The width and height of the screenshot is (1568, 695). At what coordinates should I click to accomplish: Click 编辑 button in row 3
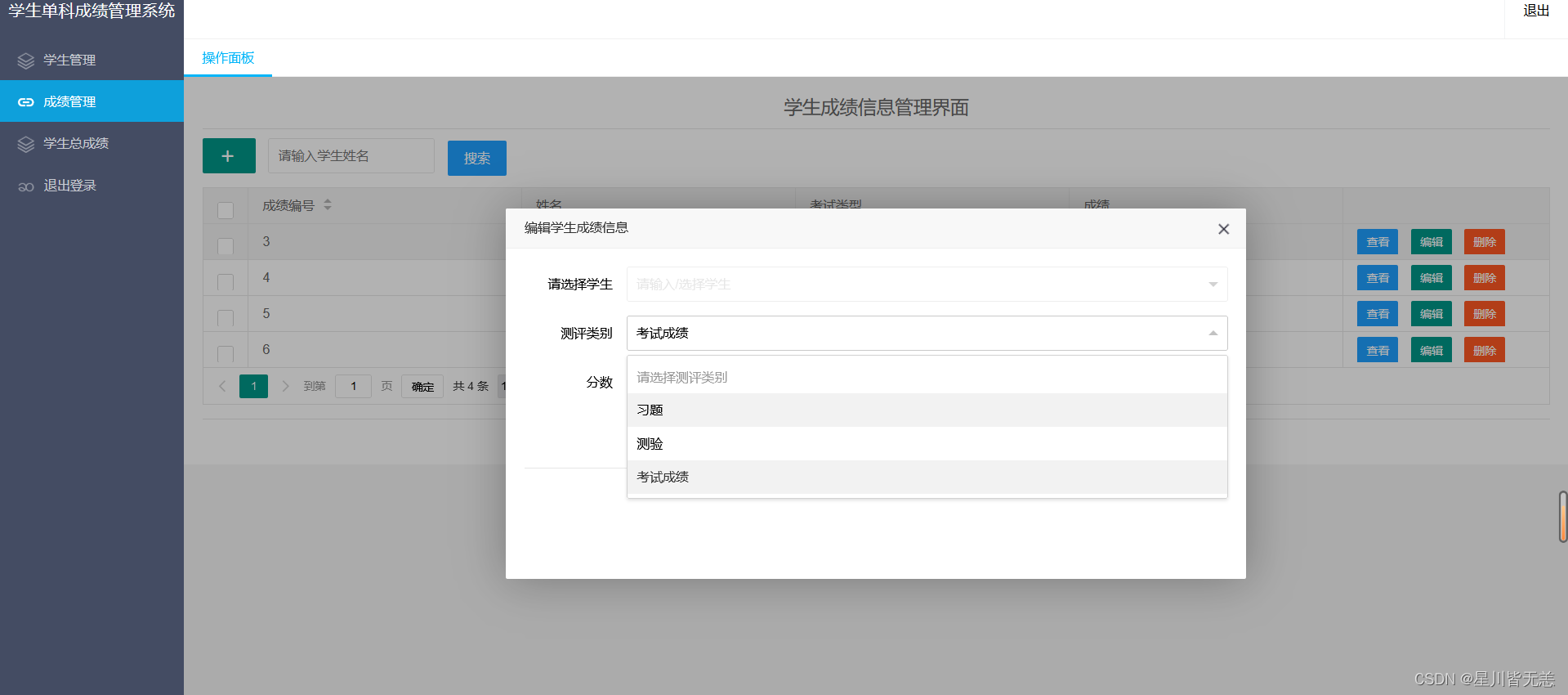click(x=1432, y=242)
